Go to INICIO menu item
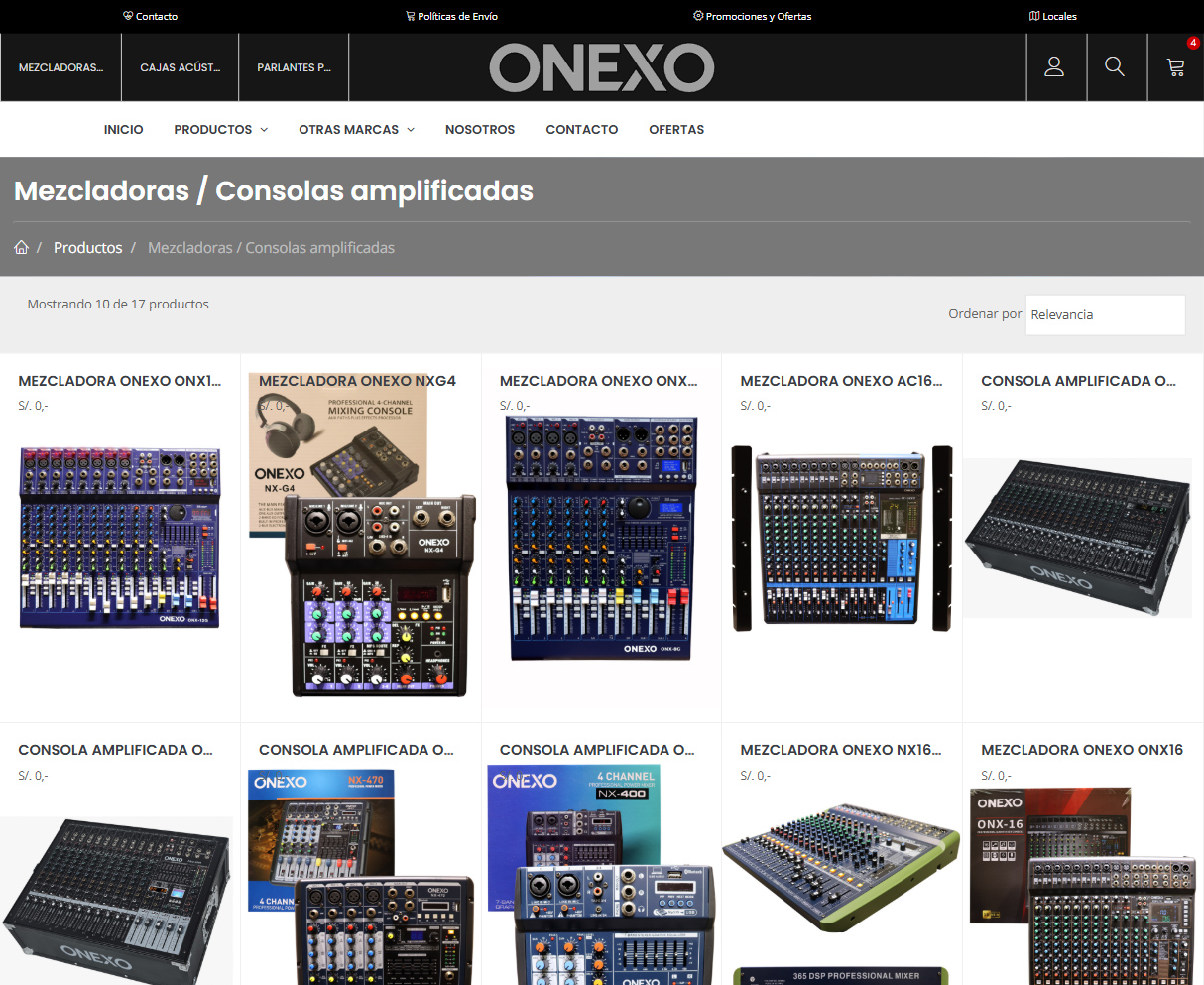This screenshot has height=985, width=1204. 124,129
